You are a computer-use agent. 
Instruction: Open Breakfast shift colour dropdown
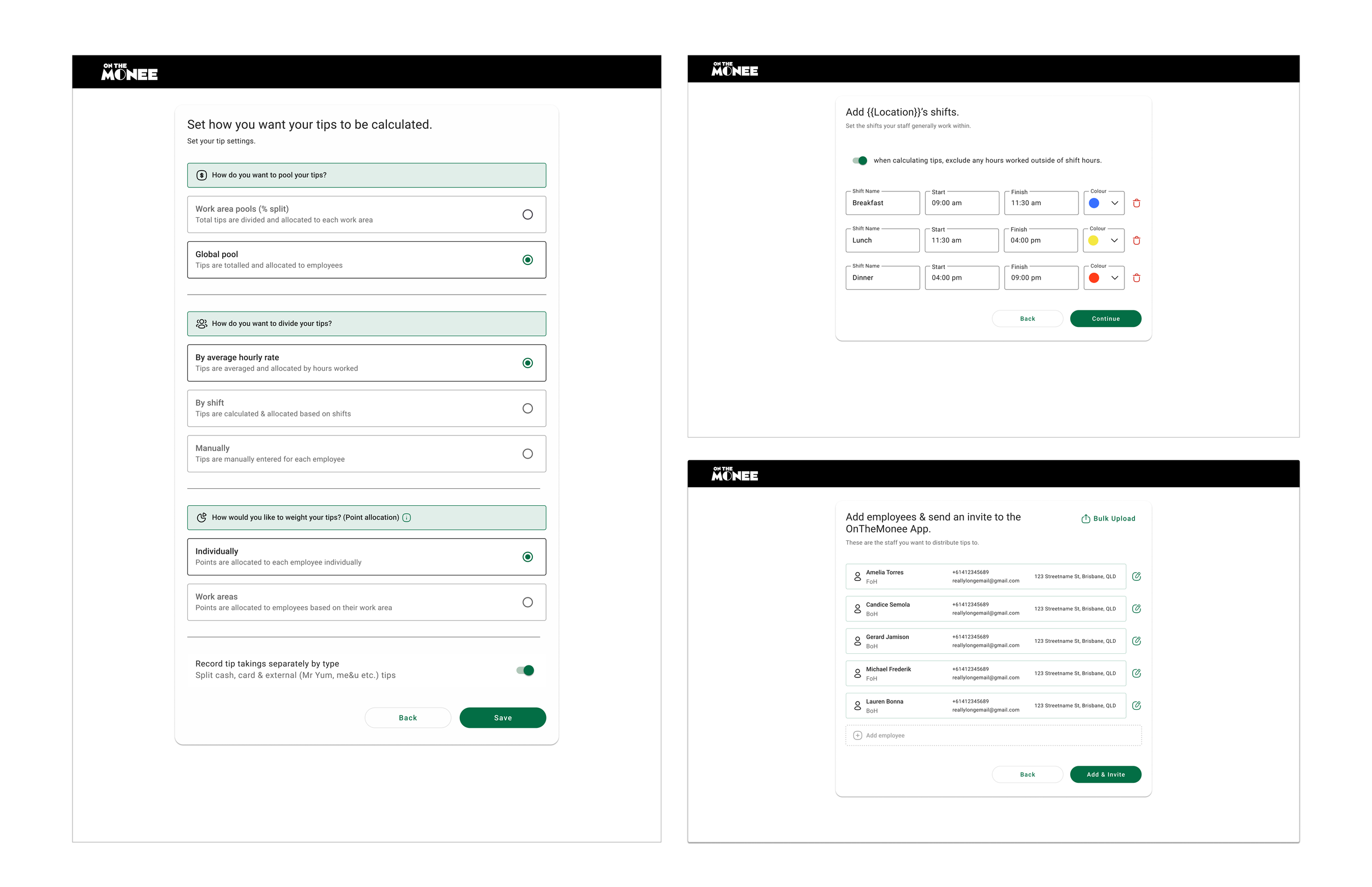(x=1114, y=203)
